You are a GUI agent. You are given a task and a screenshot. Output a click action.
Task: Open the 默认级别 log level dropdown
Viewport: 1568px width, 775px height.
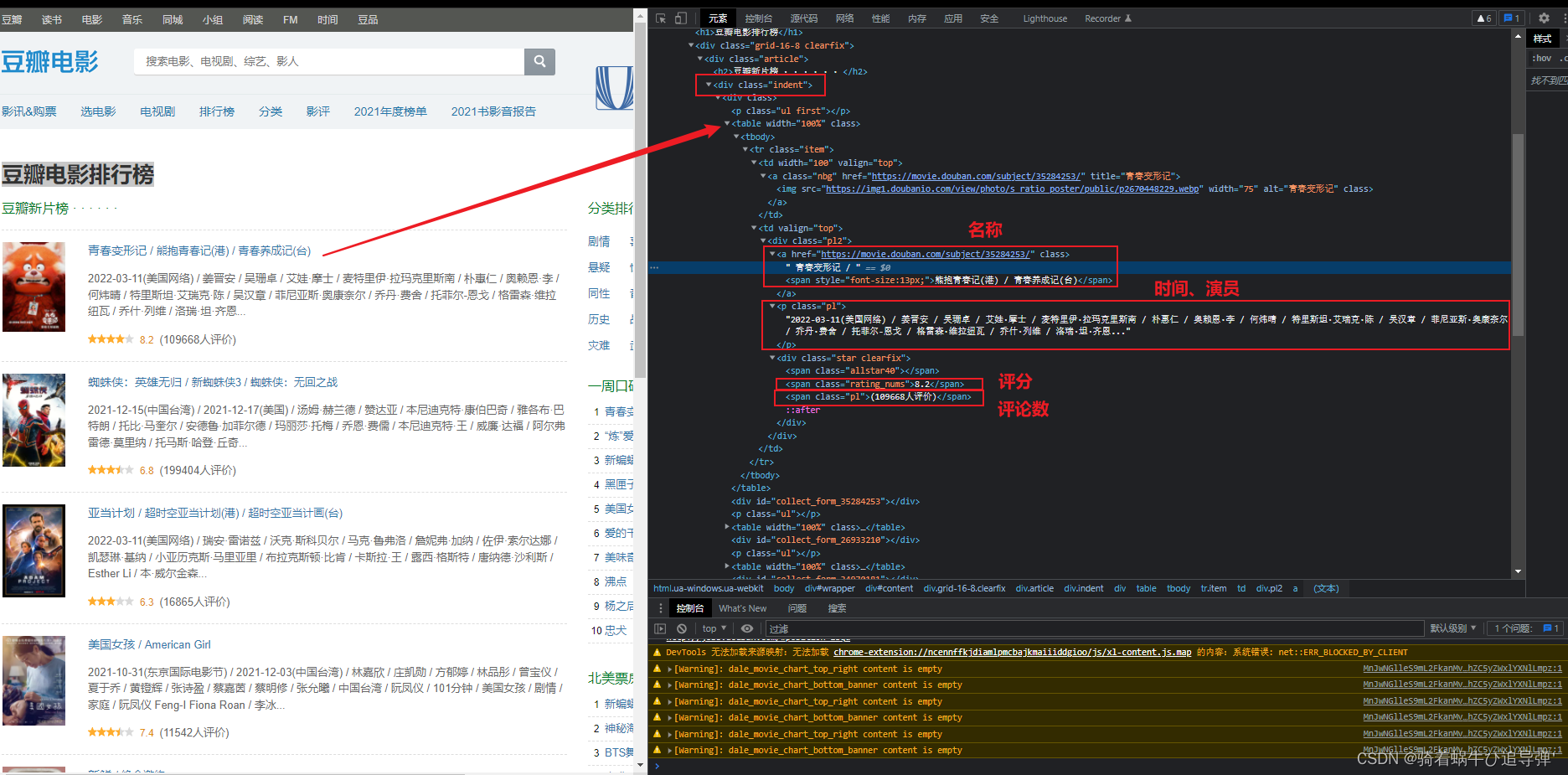1453,628
